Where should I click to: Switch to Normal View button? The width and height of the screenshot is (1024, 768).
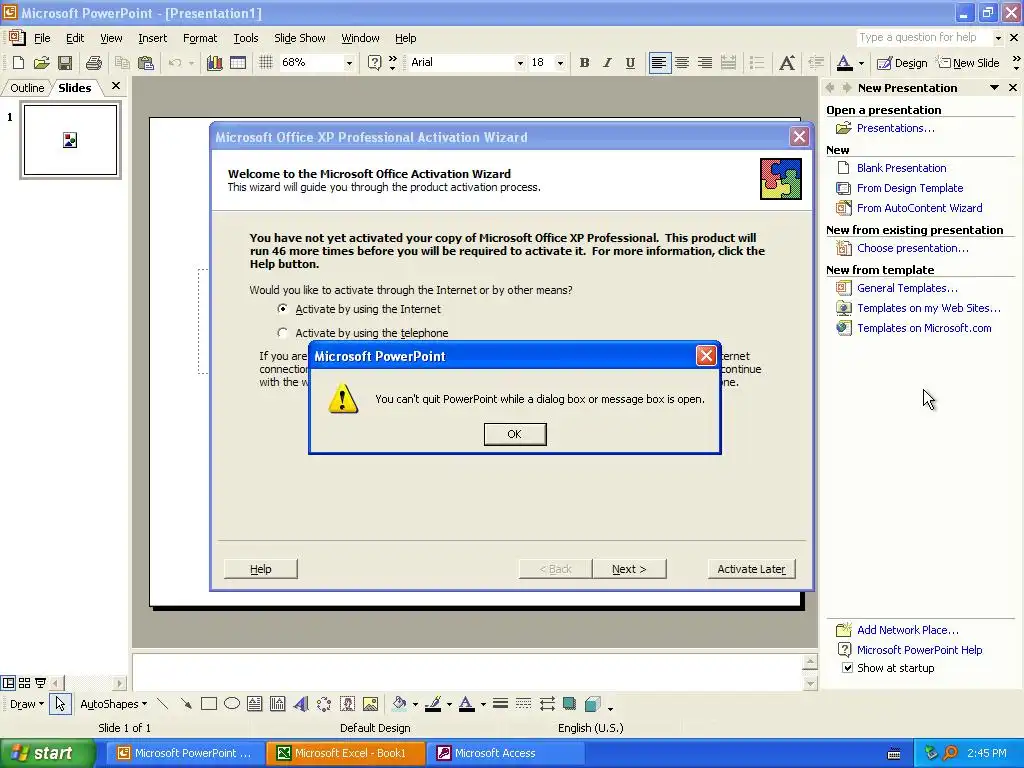(x=8, y=683)
